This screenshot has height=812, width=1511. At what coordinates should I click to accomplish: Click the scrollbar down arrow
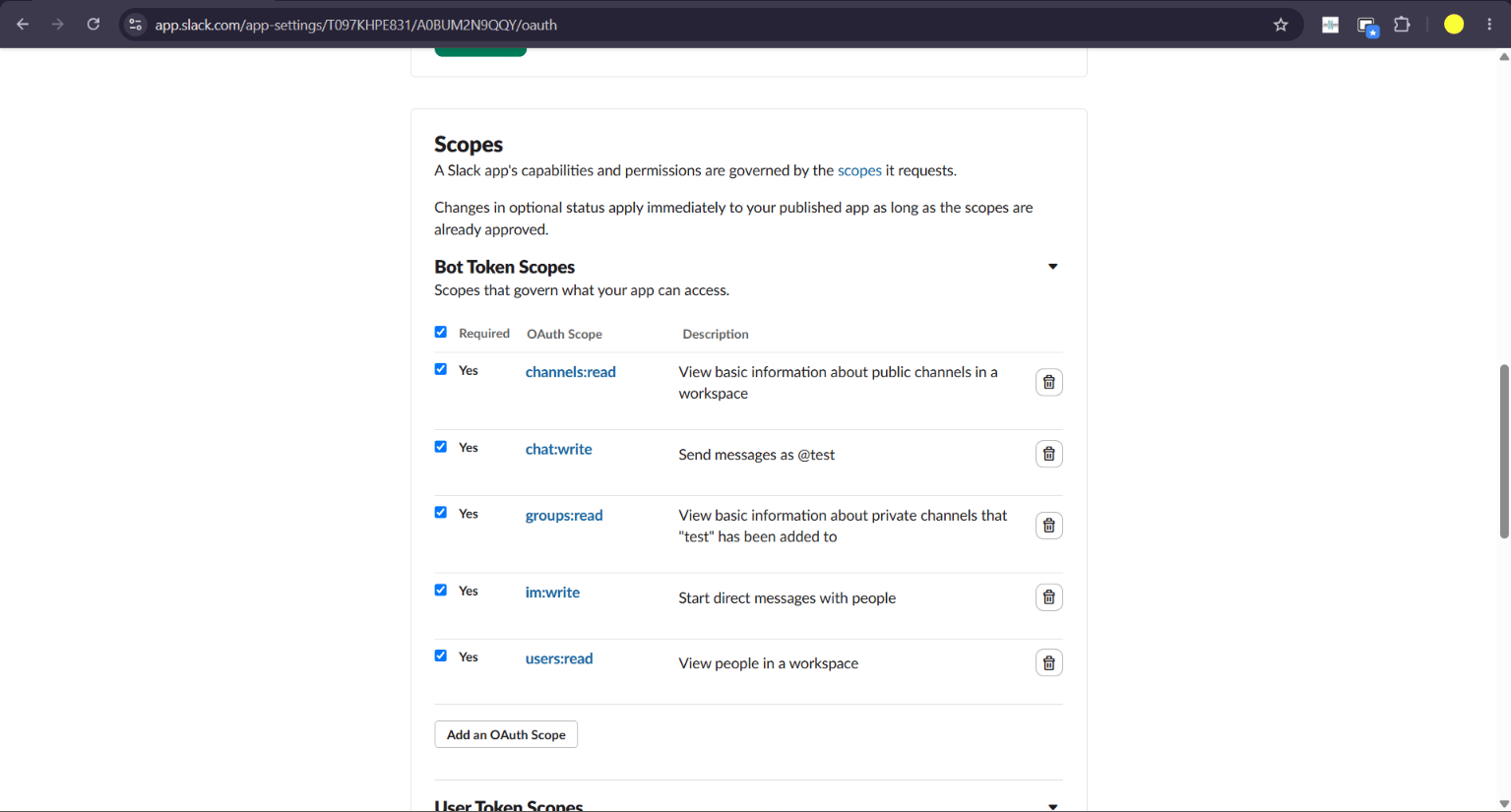[1503, 804]
